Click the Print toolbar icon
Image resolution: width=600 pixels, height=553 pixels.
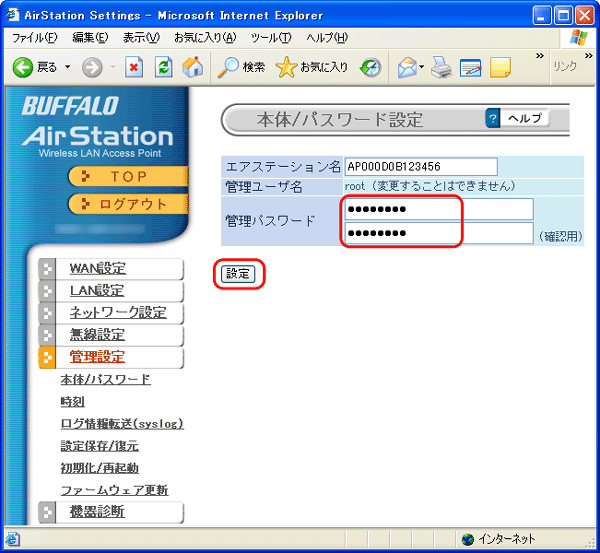pyautogui.click(x=442, y=67)
